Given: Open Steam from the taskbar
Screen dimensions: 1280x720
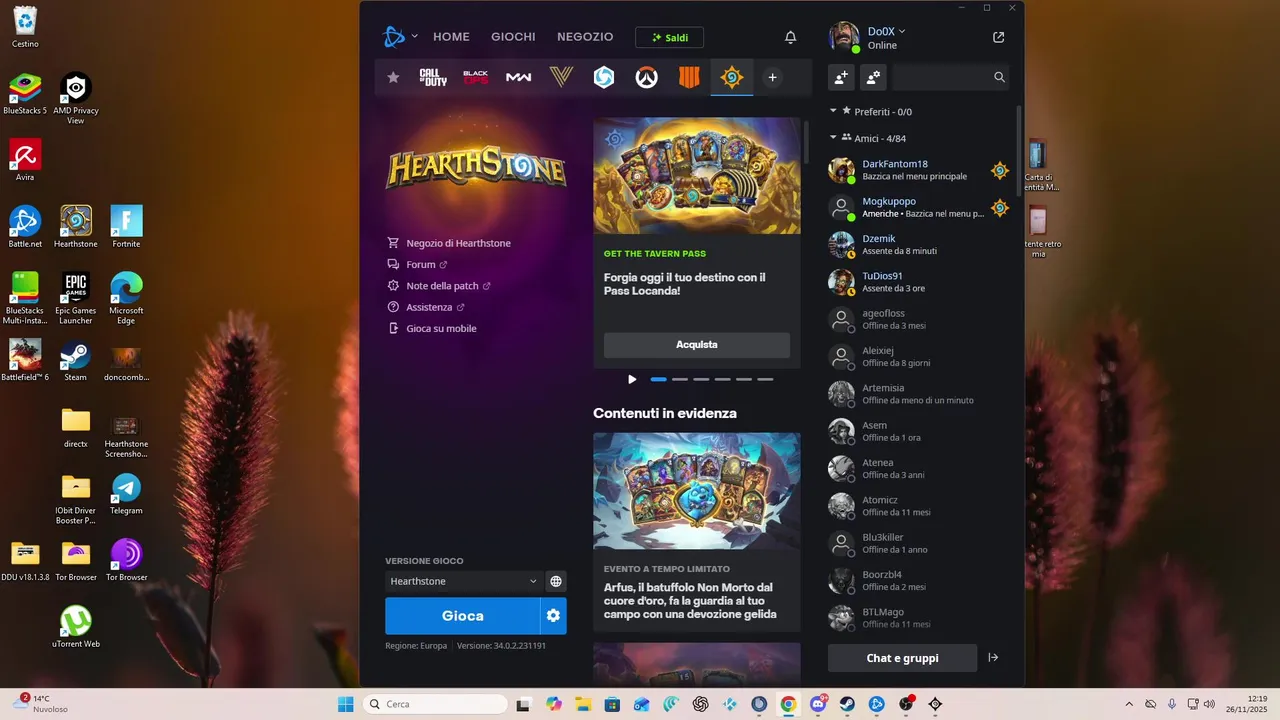Looking at the screenshot, I should pos(847,704).
